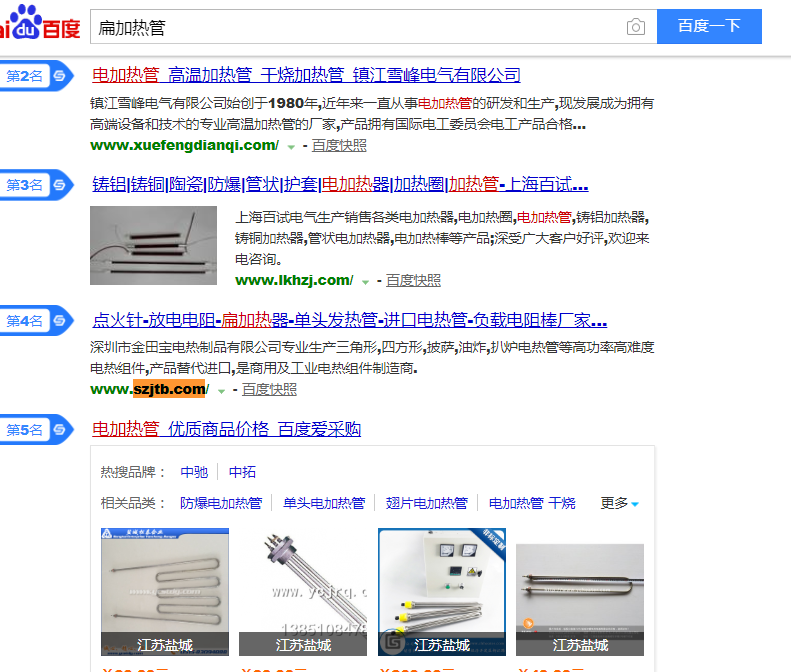The image size is (791, 672).
Task: Click the description text of 镇江雪峰电气 result
Action: point(372,114)
